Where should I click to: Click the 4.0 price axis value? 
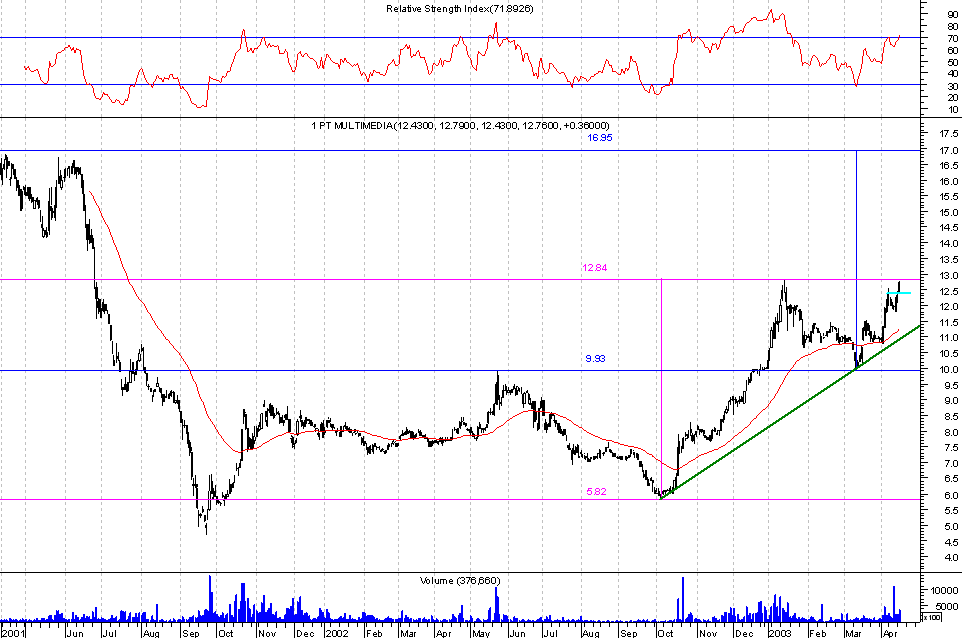[950, 558]
